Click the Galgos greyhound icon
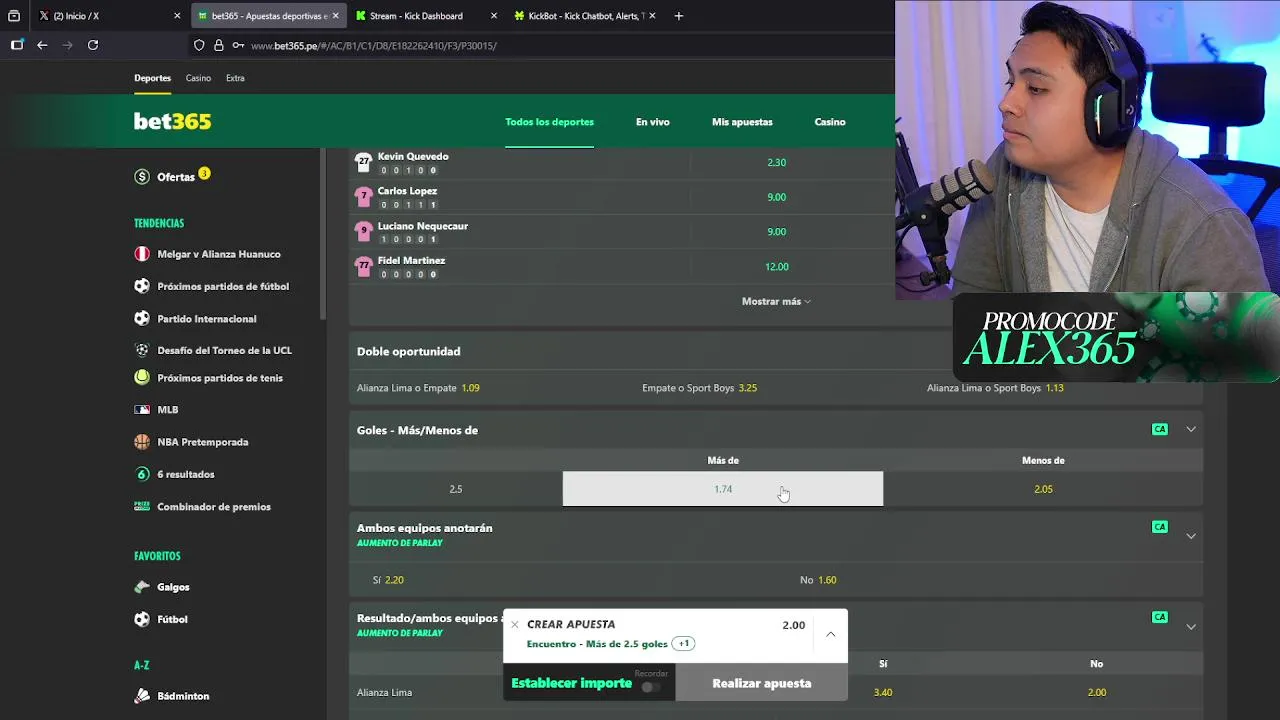Screen dimensions: 1280x720 (x=142, y=587)
